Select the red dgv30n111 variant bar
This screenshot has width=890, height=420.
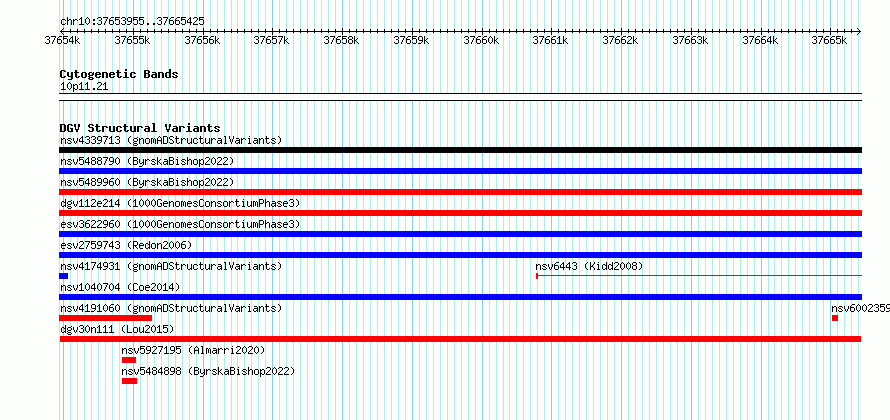[460, 339]
